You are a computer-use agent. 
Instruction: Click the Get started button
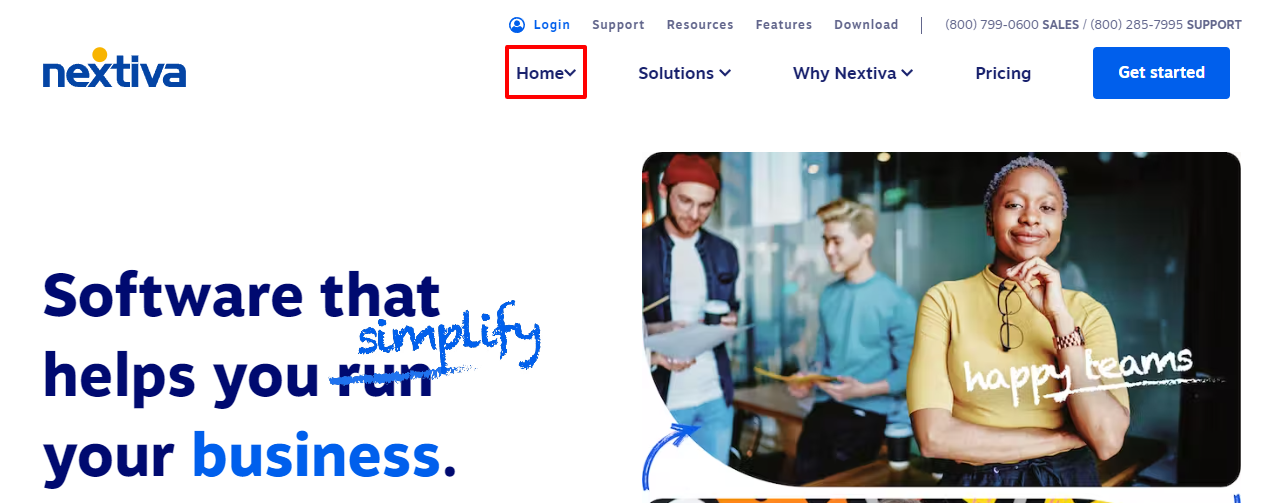[1161, 73]
